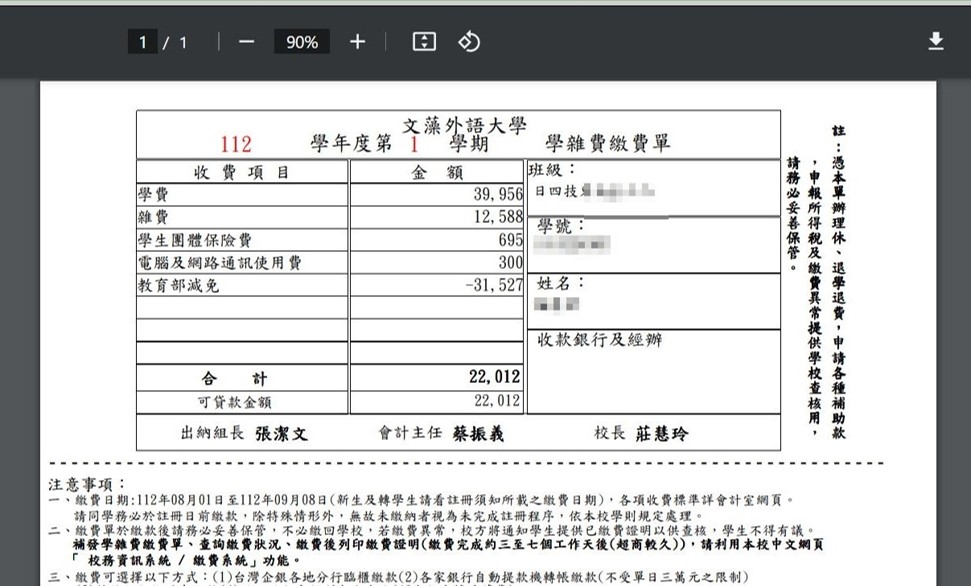Click the zoom out minus icon
971x586 pixels.
246,42
